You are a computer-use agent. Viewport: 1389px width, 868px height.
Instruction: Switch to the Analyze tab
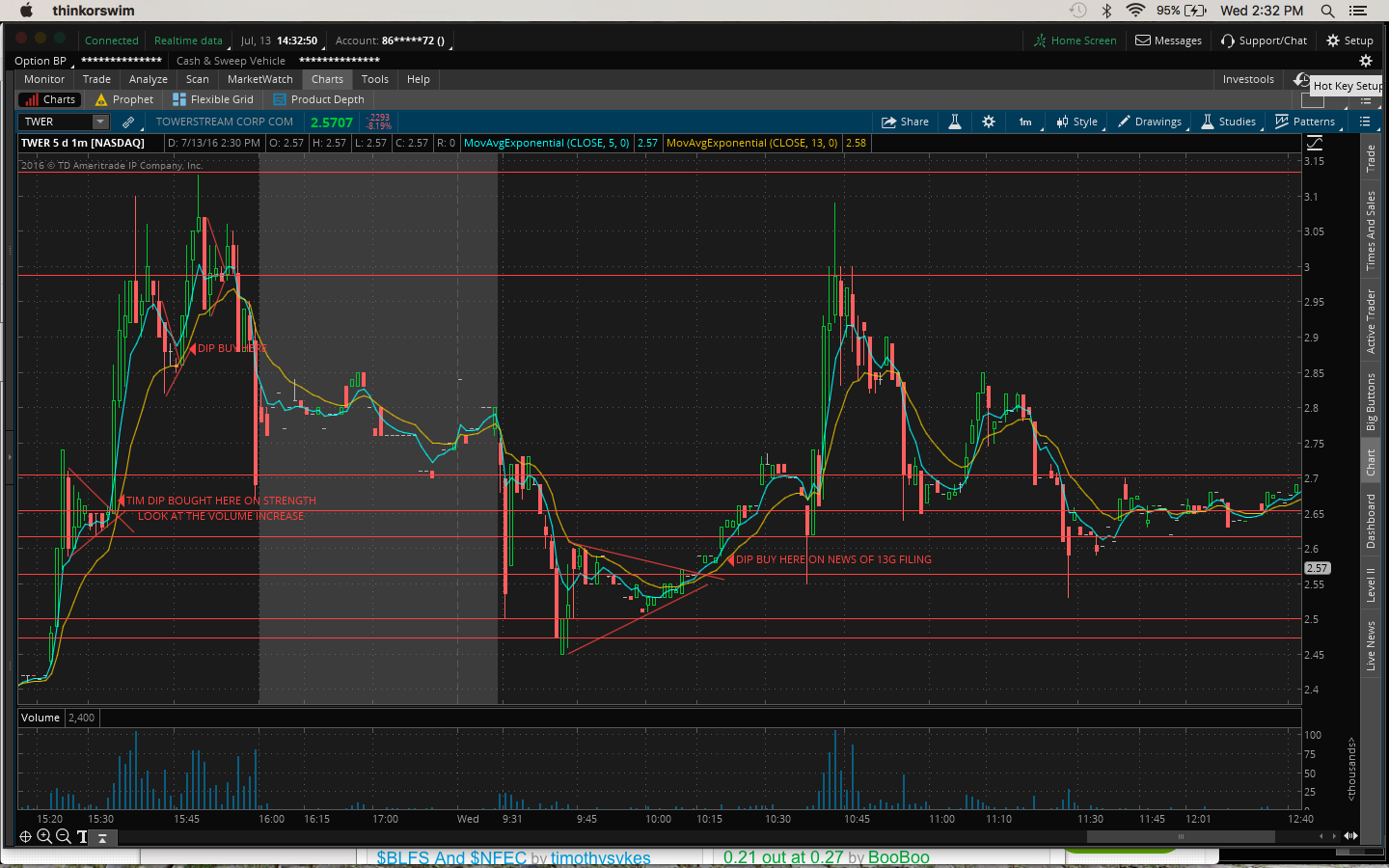(149, 79)
